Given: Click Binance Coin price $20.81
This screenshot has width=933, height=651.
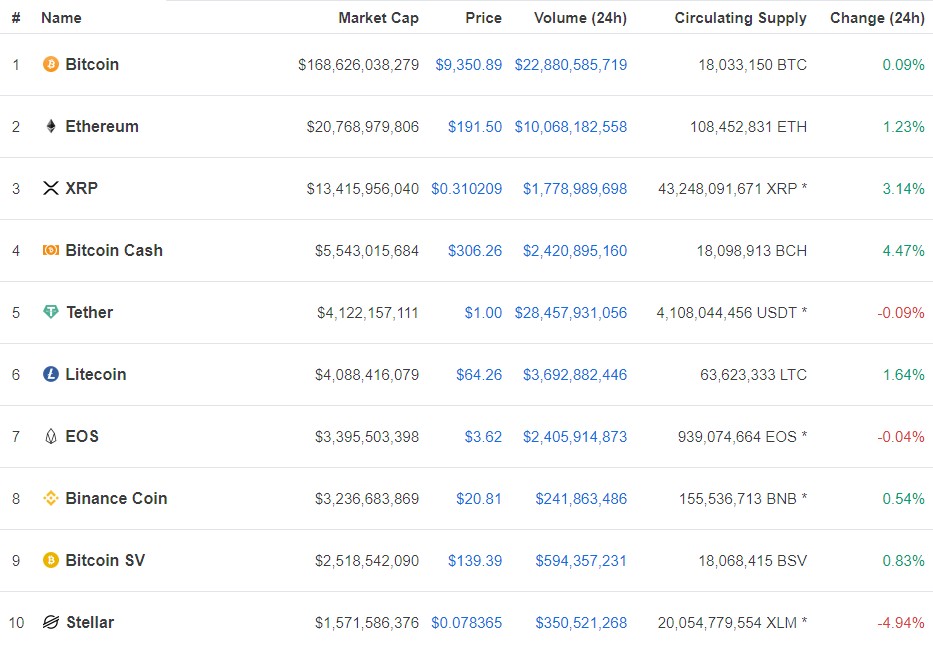Looking at the screenshot, I should [479, 499].
